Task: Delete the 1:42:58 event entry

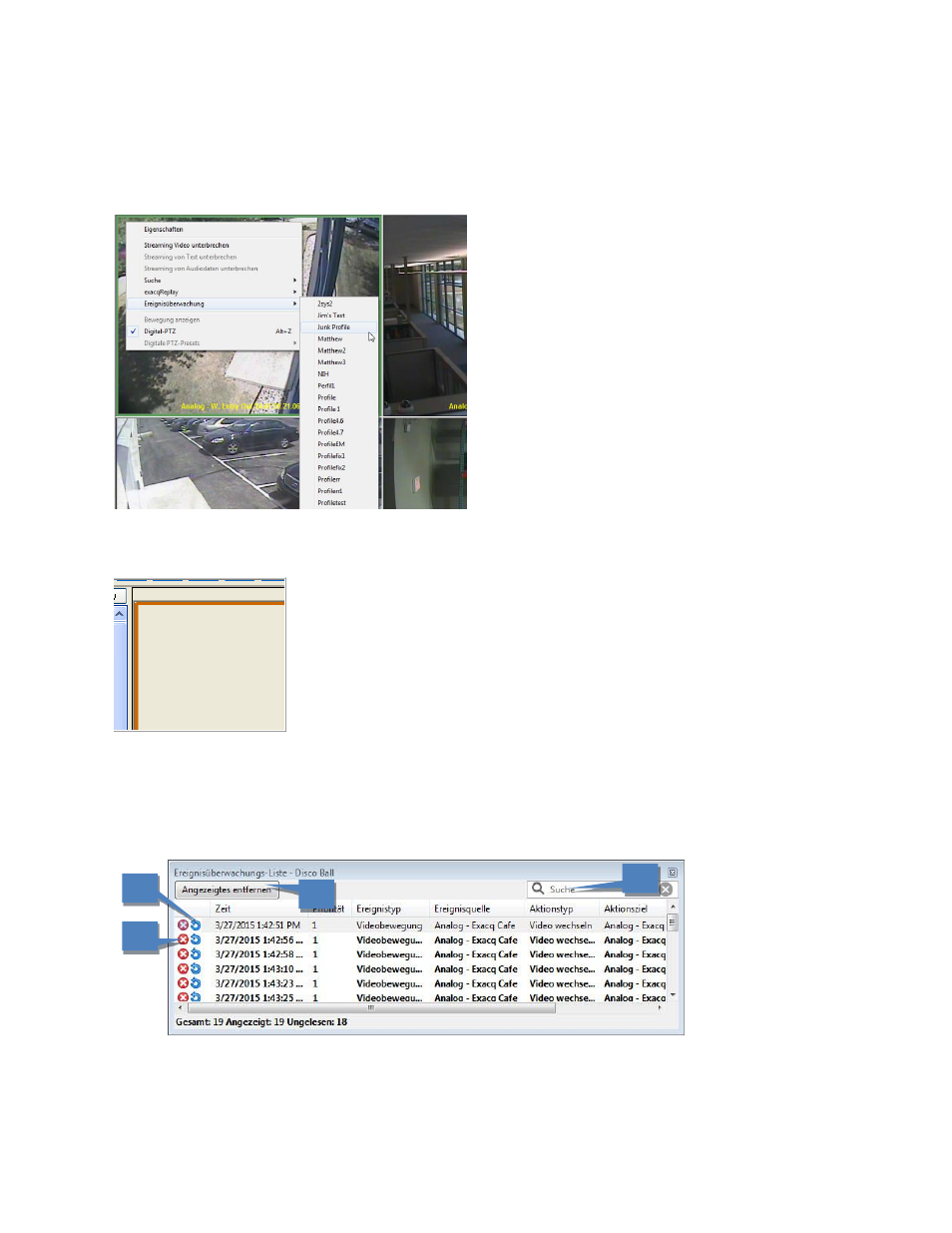Action: (183, 954)
